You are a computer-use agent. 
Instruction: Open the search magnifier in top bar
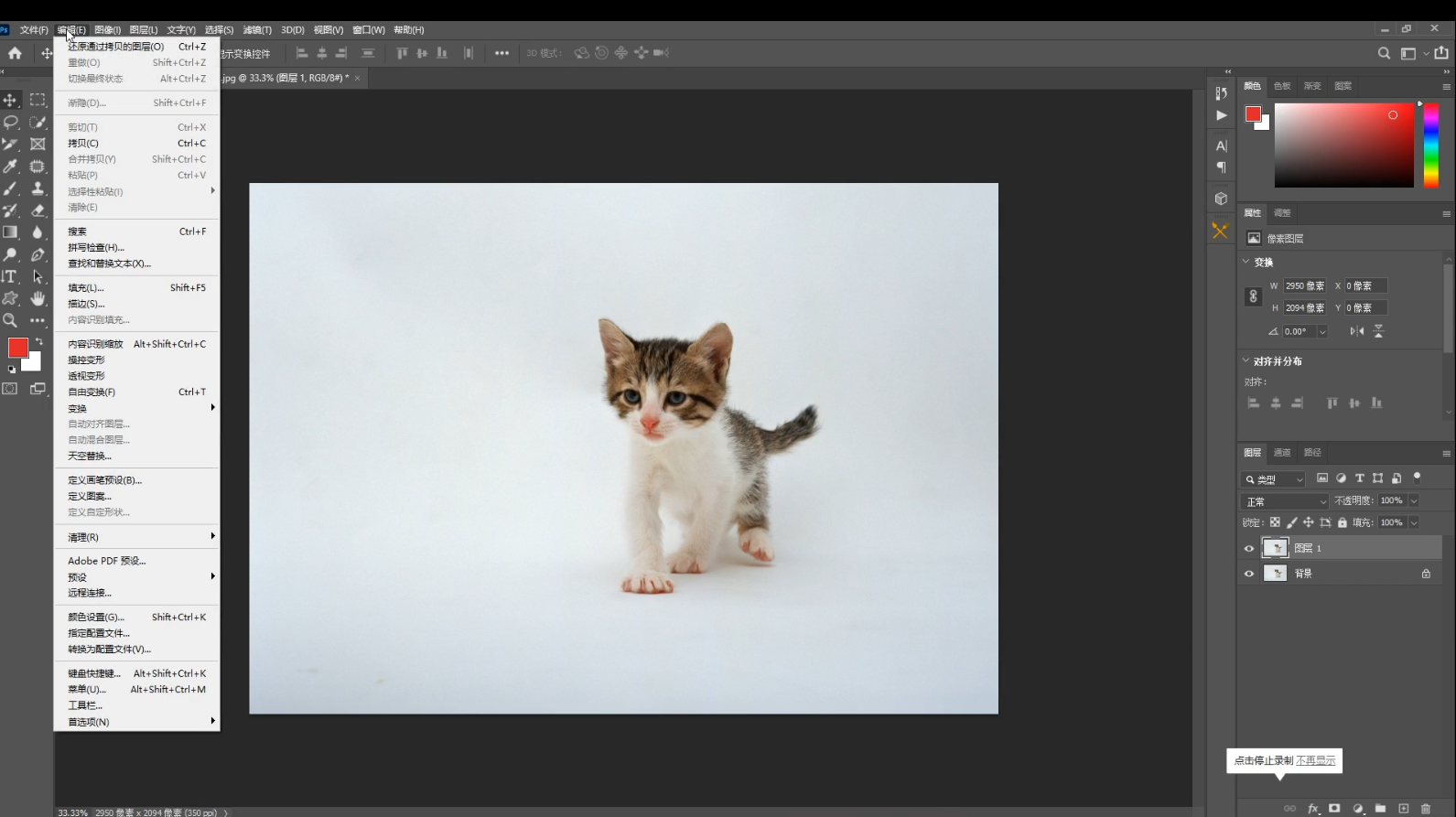(1384, 53)
